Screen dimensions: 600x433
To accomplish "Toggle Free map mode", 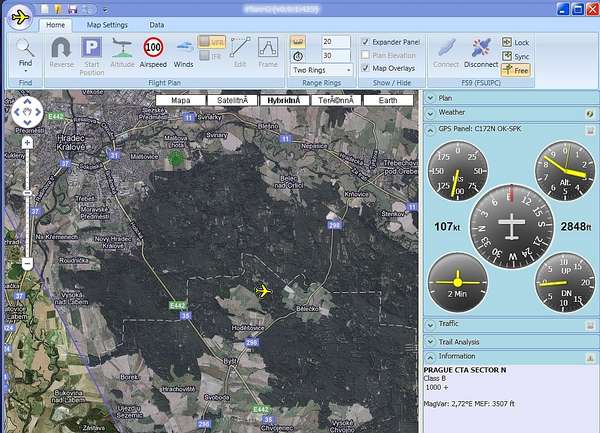I will (x=515, y=70).
